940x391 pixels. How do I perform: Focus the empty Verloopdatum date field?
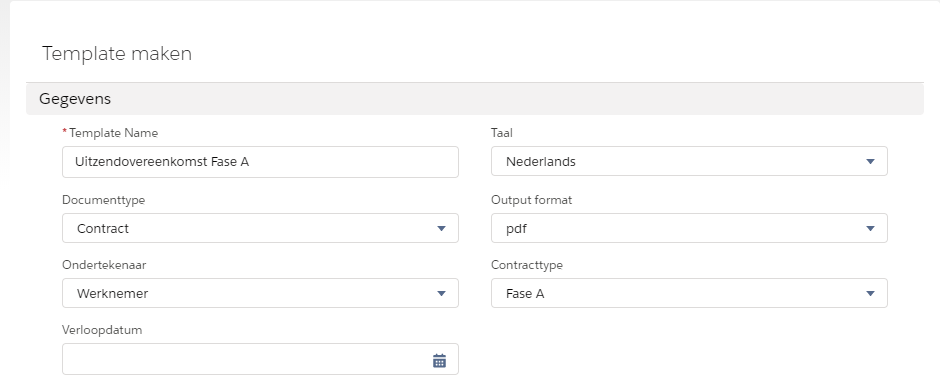click(260, 359)
